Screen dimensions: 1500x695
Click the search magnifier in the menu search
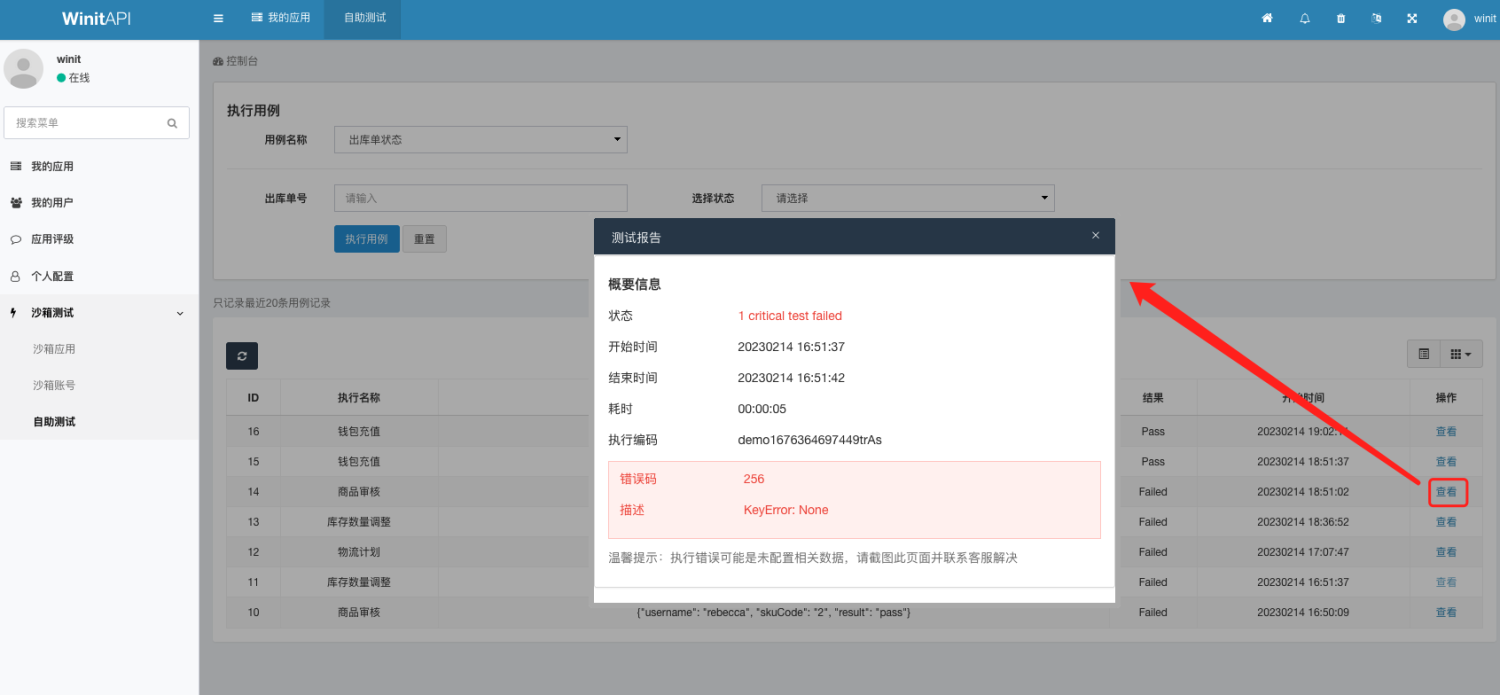[x=172, y=123]
